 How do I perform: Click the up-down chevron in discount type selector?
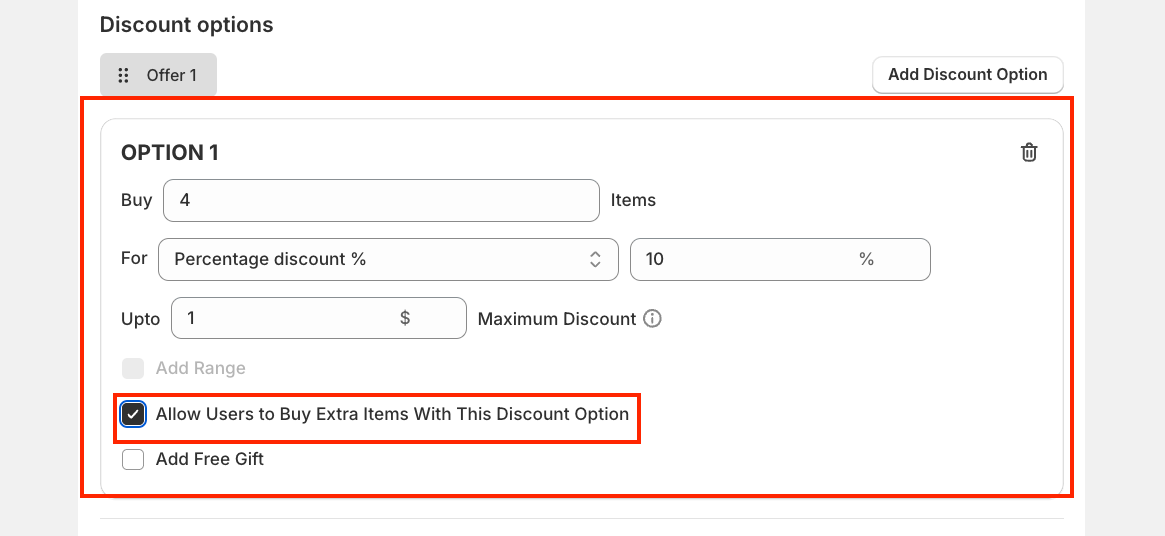pos(595,259)
